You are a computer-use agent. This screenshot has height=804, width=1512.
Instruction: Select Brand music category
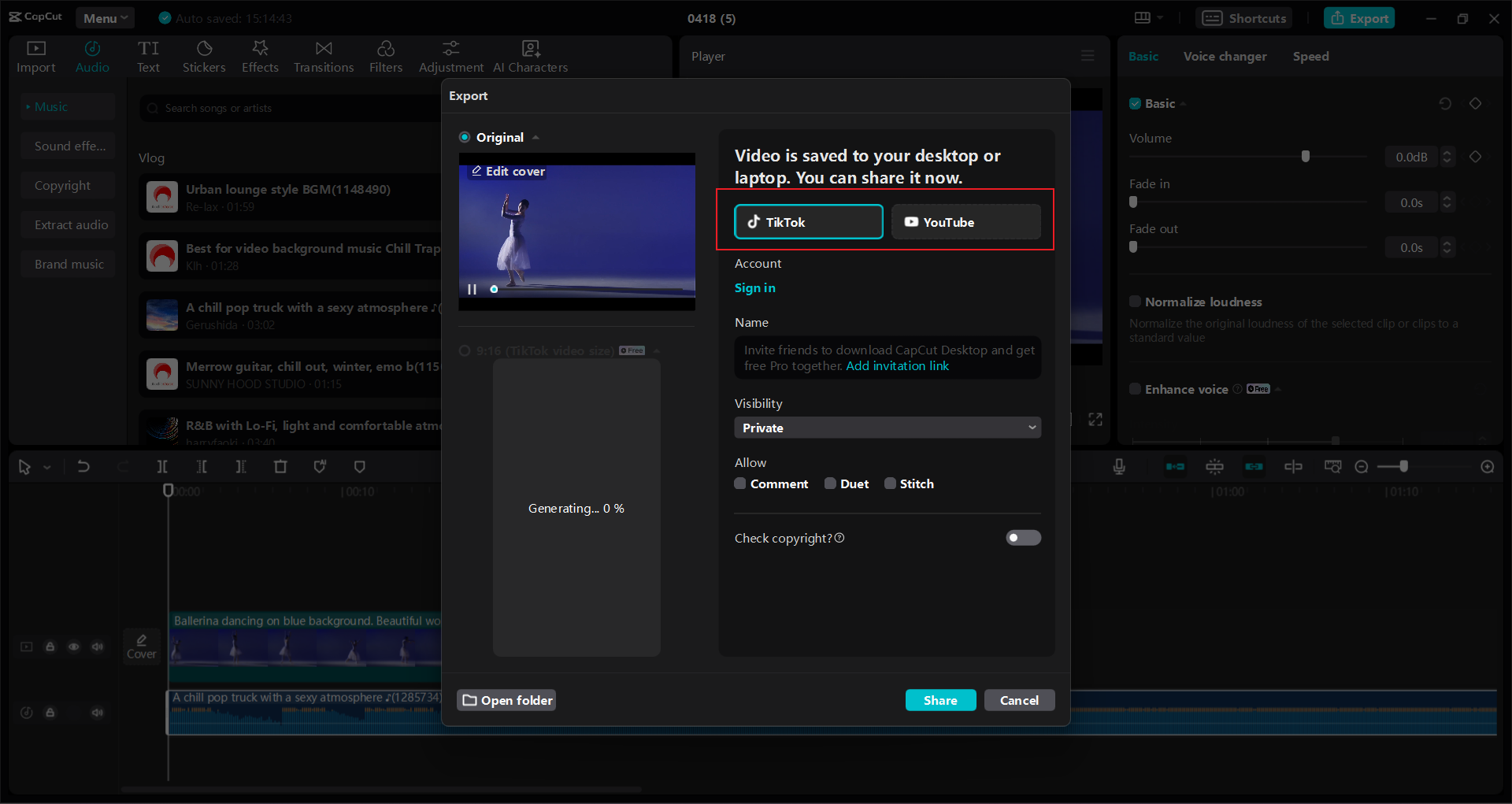point(69,264)
